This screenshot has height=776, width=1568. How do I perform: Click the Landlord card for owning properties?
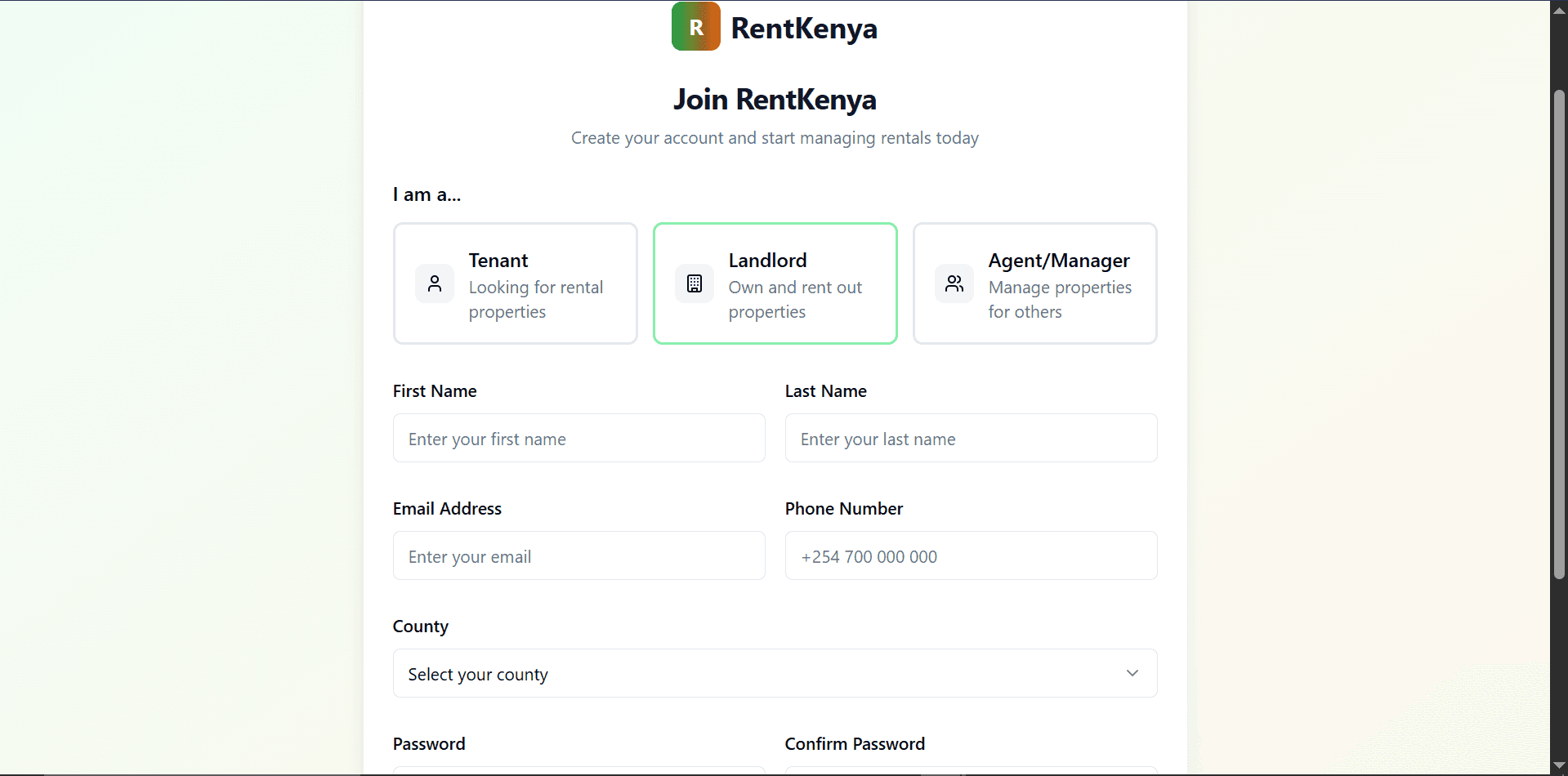click(x=775, y=283)
